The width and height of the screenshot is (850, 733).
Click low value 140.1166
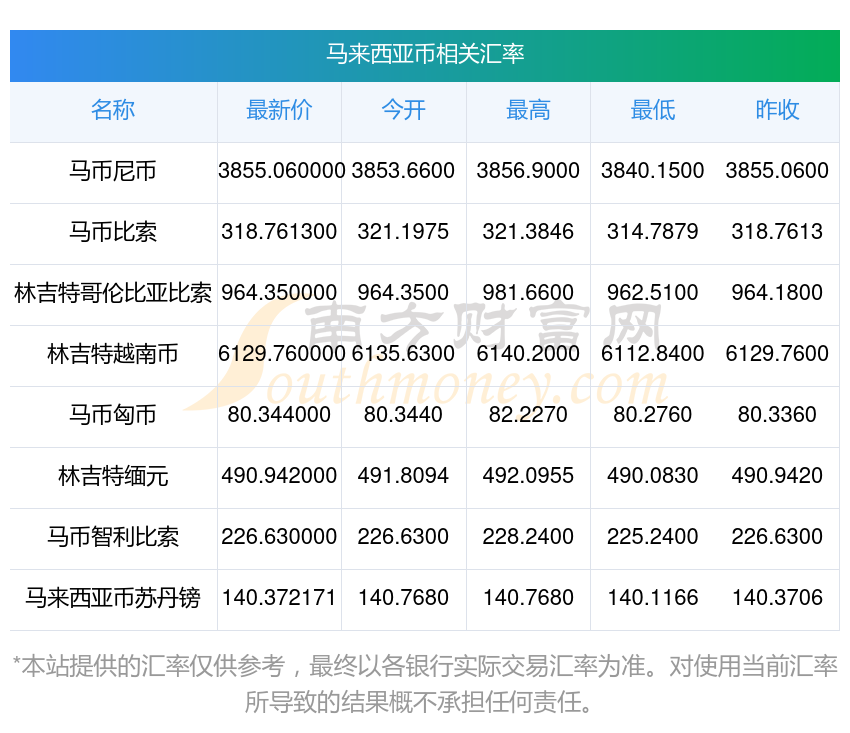tap(653, 598)
